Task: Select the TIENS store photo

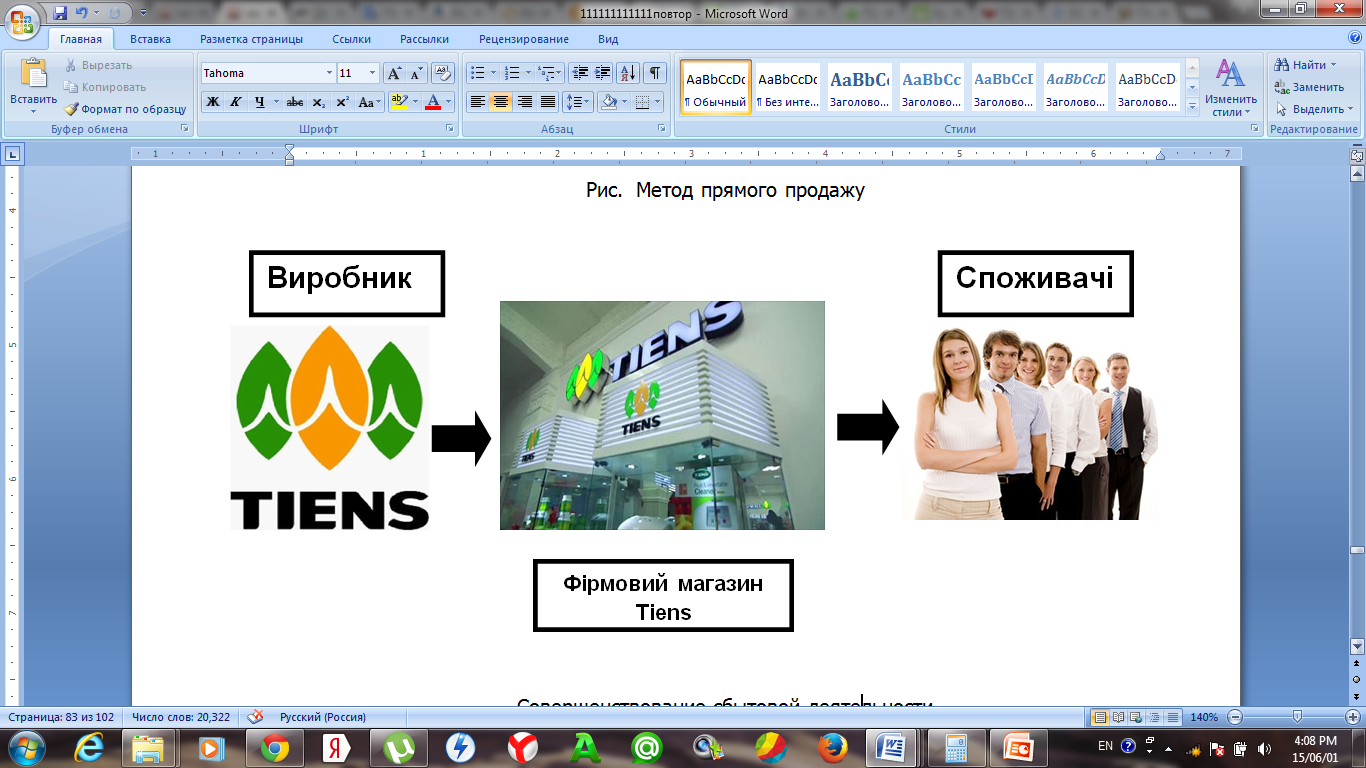Action: [662, 415]
